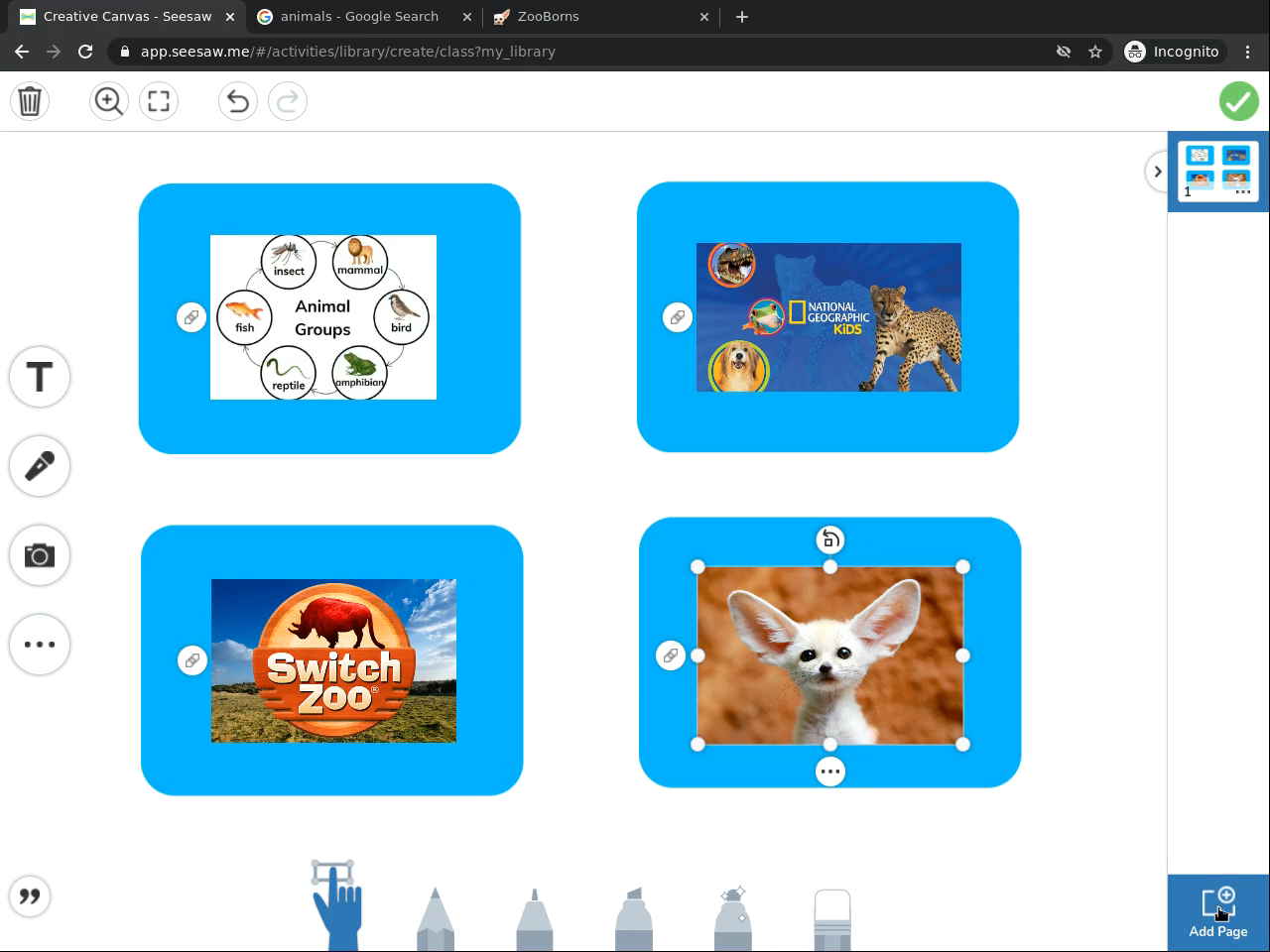Close the ZooBorns tab
Viewport: 1270px width, 952px height.
click(704, 17)
